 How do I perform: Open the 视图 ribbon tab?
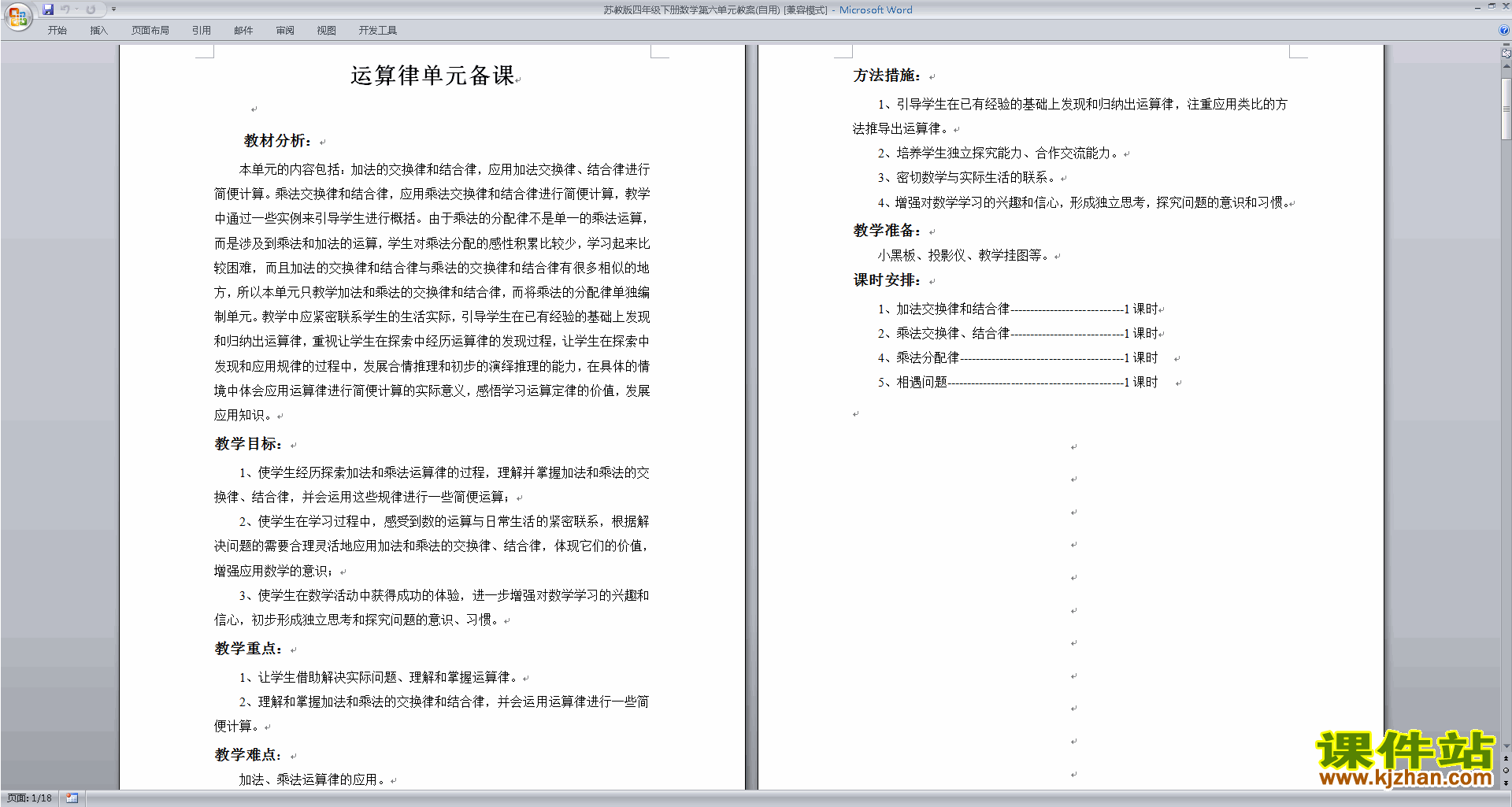click(x=327, y=30)
